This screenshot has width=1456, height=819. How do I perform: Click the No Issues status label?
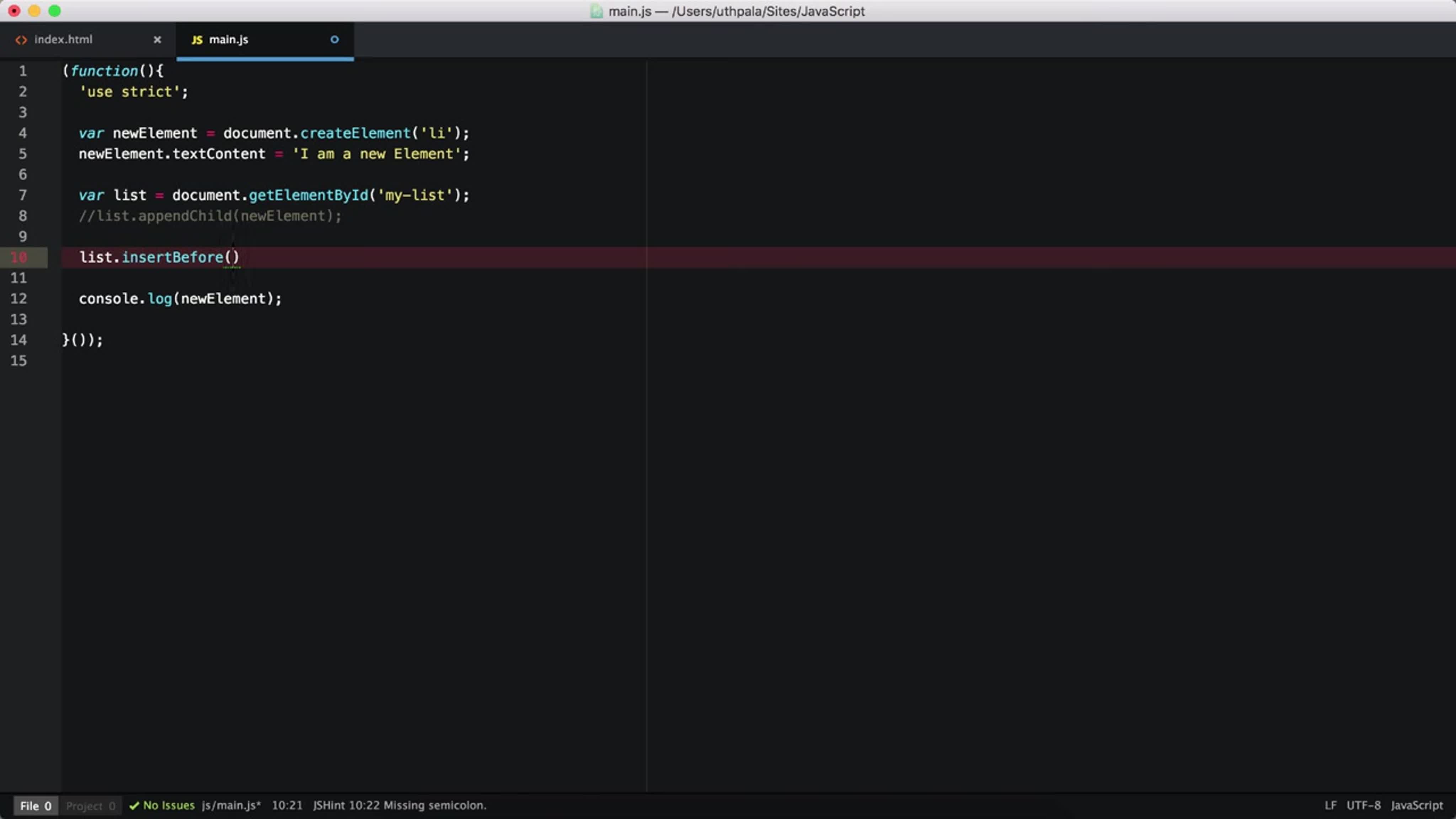click(168, 805)
